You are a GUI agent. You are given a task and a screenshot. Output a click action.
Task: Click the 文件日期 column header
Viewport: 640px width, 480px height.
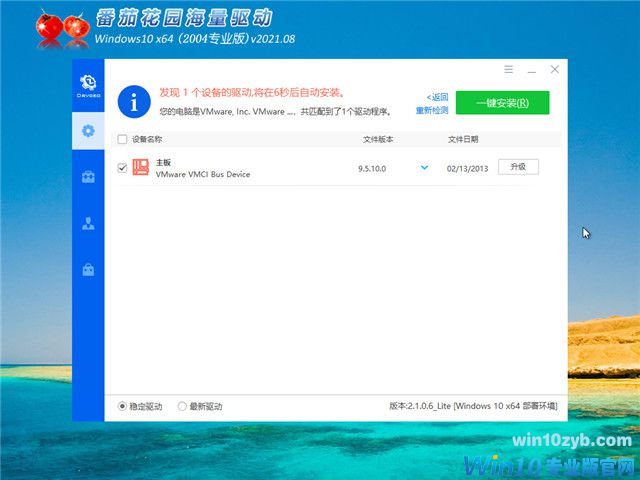point(463,139)
